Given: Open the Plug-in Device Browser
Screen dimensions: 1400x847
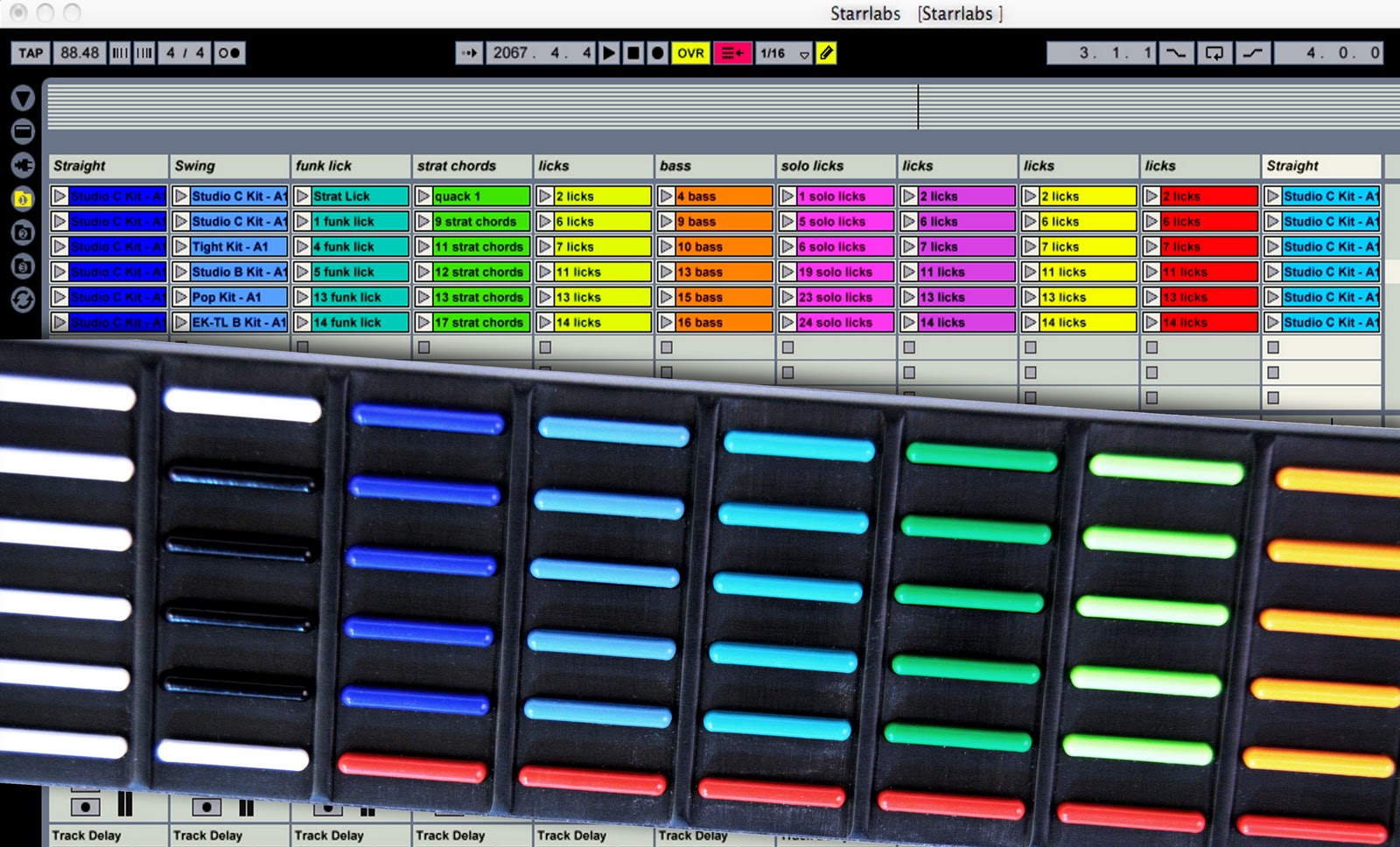Looking at the screenshot, I should click(x=23, y=164).
